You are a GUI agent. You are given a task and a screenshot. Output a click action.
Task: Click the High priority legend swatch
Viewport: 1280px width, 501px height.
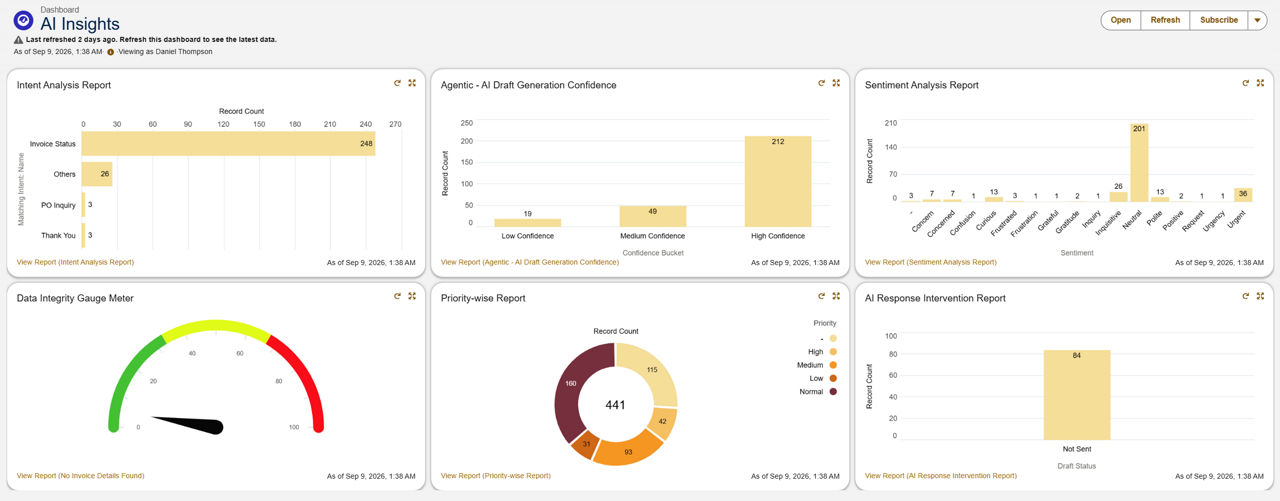point(833,352)
